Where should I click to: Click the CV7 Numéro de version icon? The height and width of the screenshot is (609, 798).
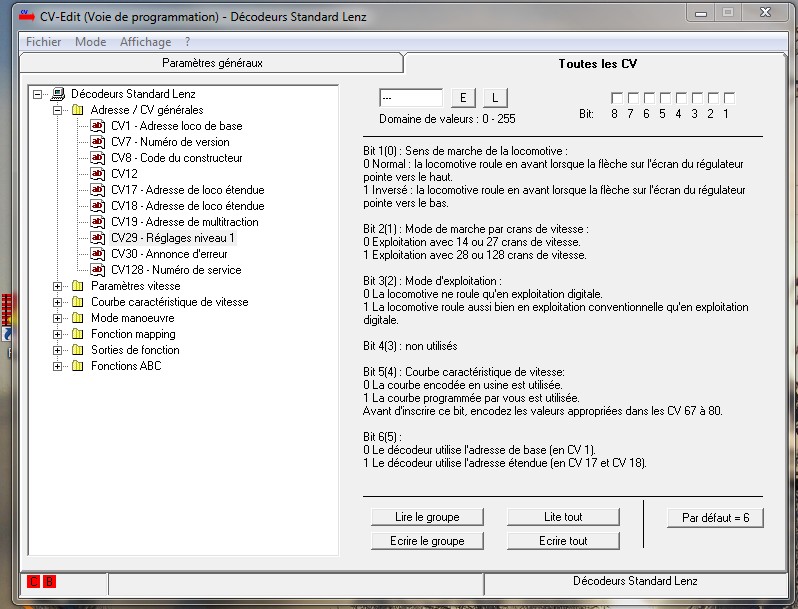pos(97,141)
